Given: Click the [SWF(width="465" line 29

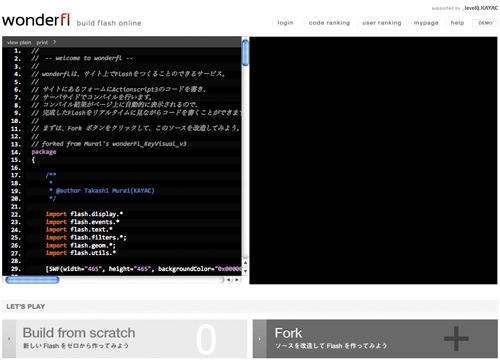Looking at the screenshot, I should pyautogui.click(x=143, y=269).
